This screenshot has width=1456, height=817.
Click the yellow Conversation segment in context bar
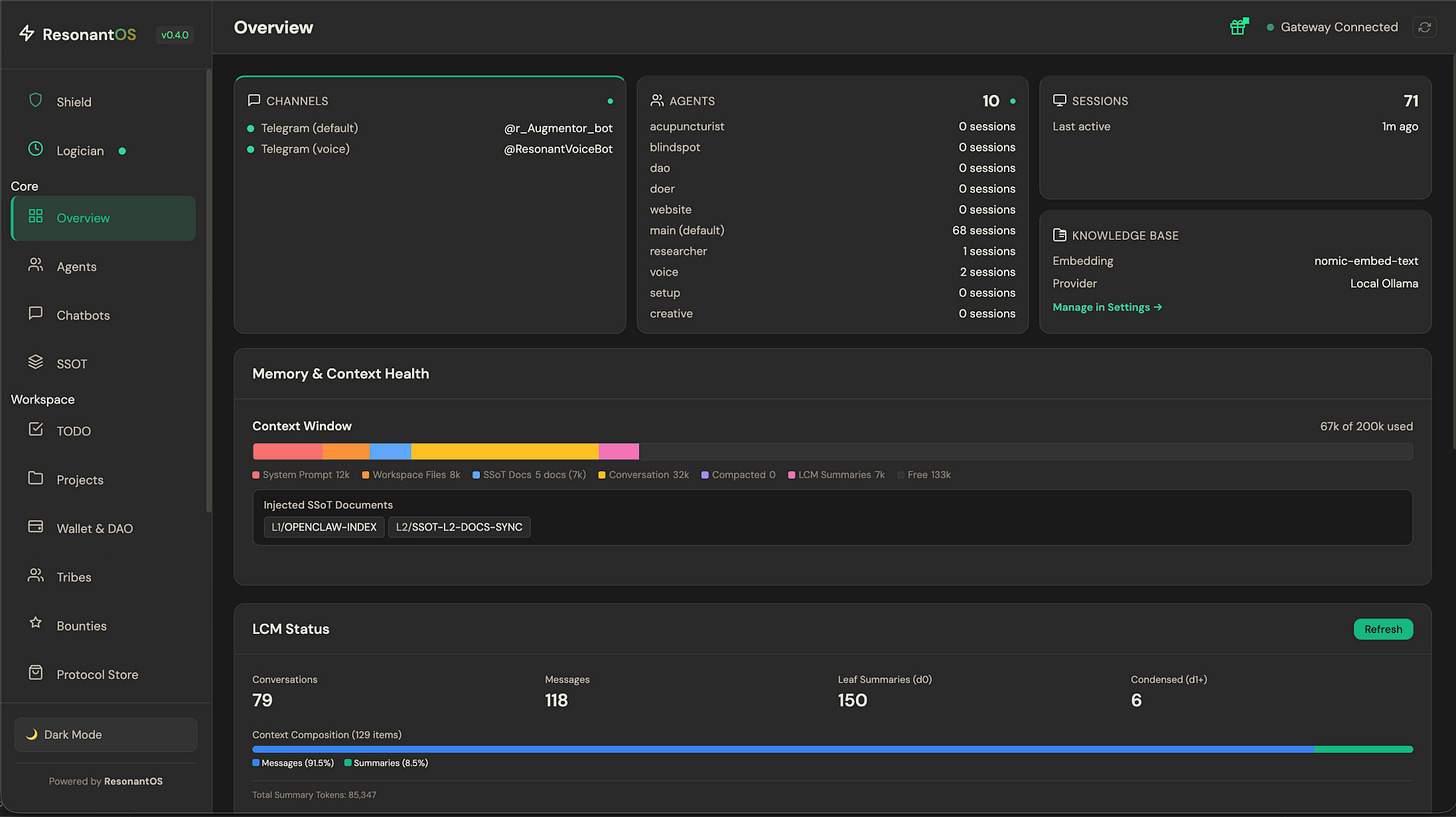click(x=505, y=452)
